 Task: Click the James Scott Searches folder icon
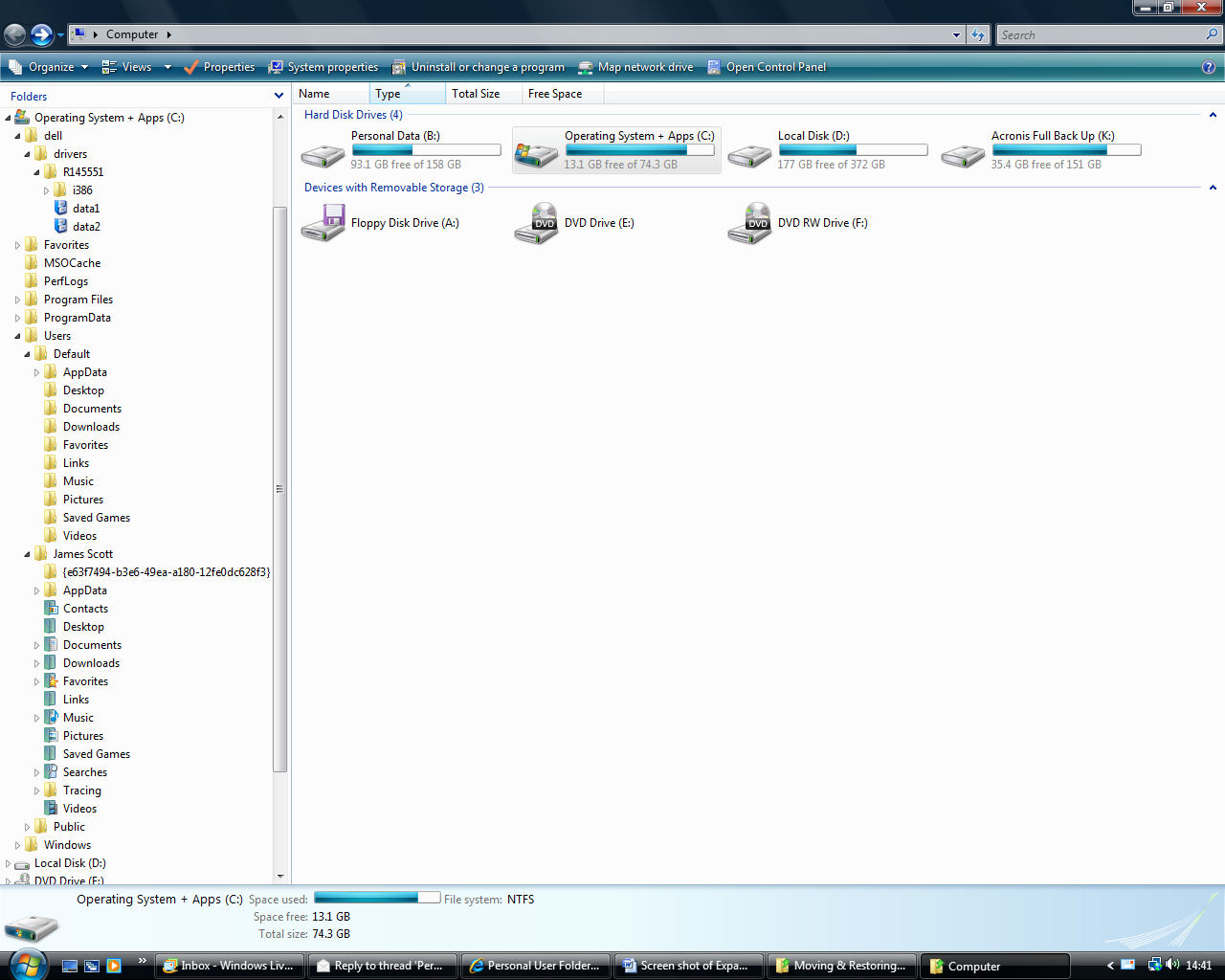coord(52,771)
